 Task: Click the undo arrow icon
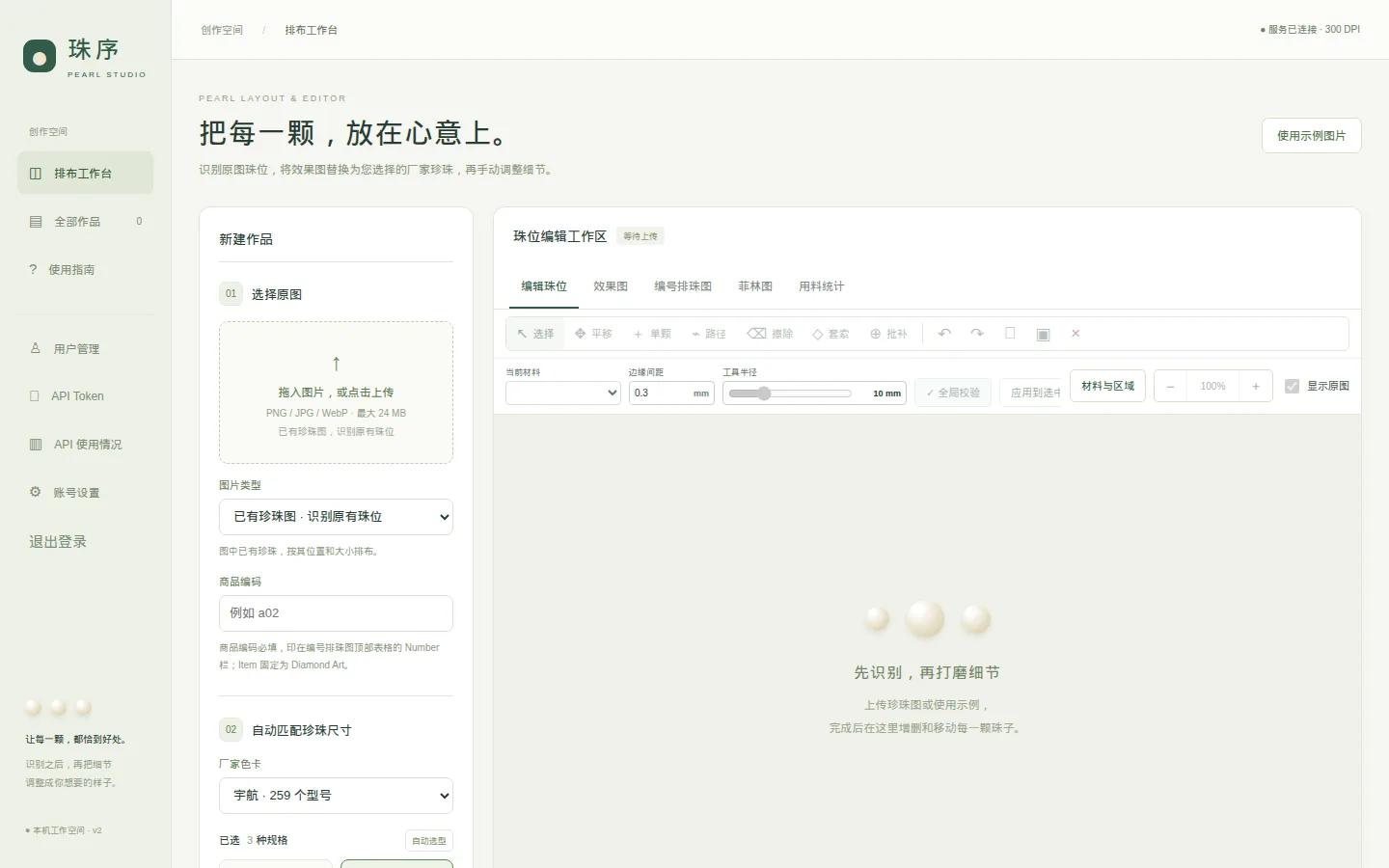coord(944,334)
